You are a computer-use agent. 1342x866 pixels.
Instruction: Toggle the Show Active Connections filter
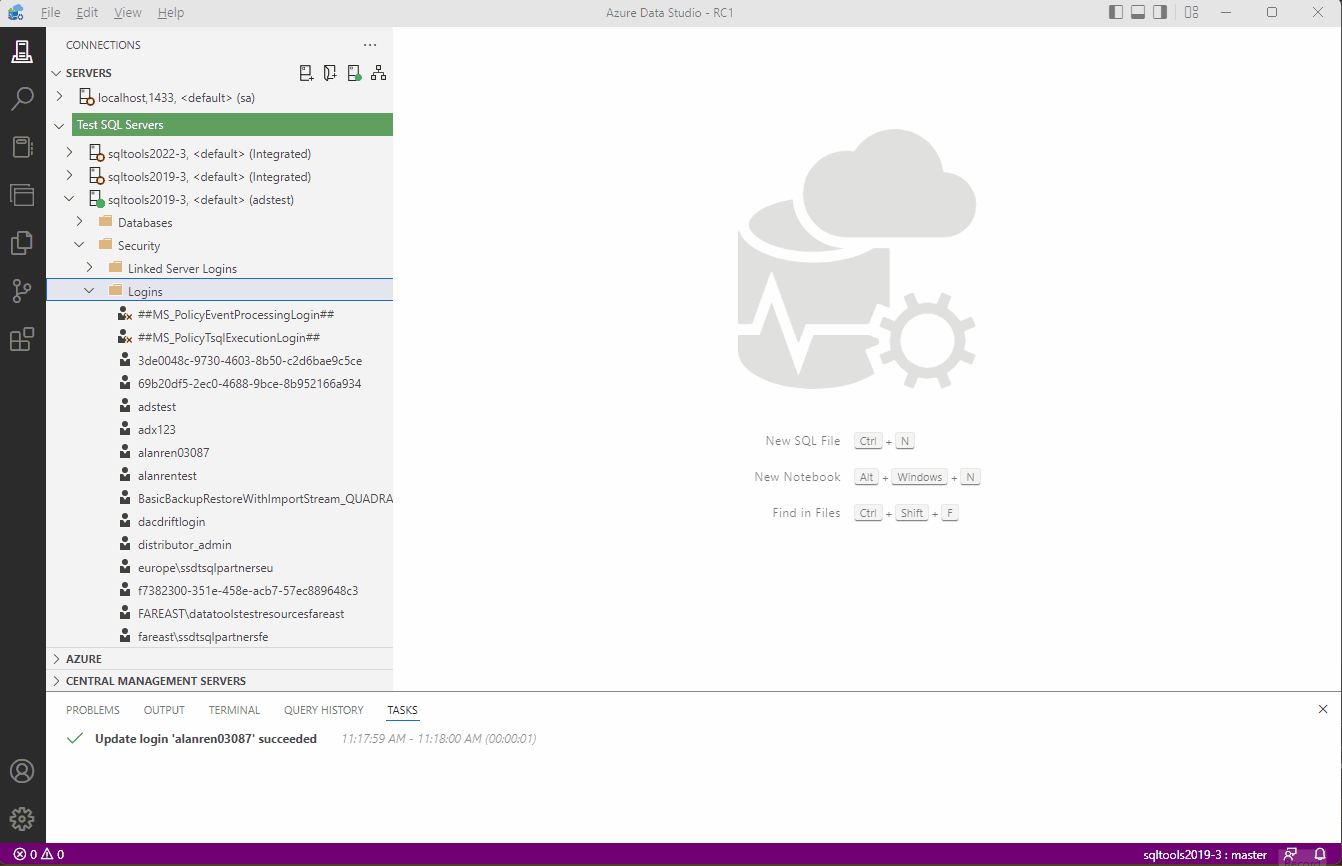pos(354,72)
